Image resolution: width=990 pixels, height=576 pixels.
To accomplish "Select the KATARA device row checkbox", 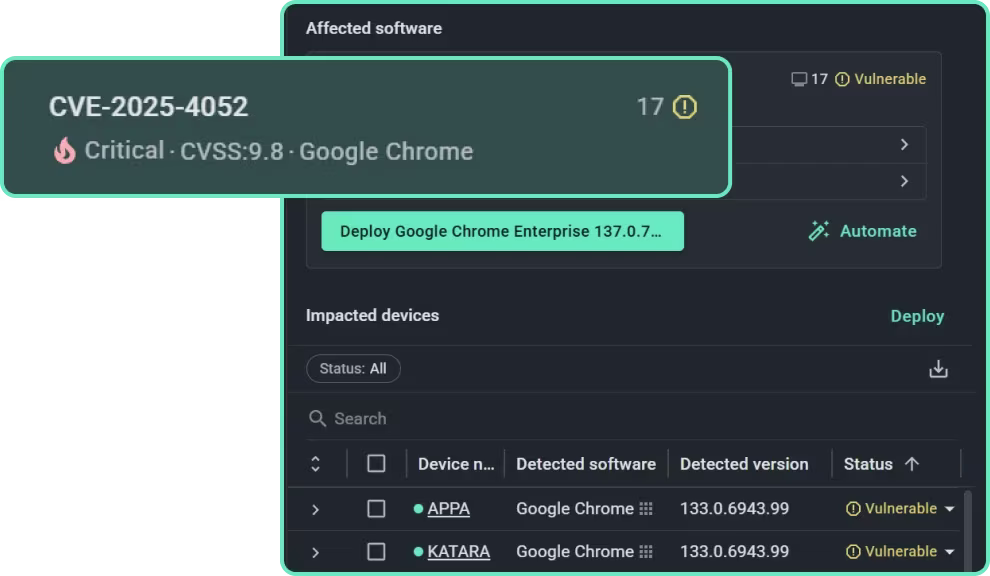I will pyautogui.click(x=376, y=552).
